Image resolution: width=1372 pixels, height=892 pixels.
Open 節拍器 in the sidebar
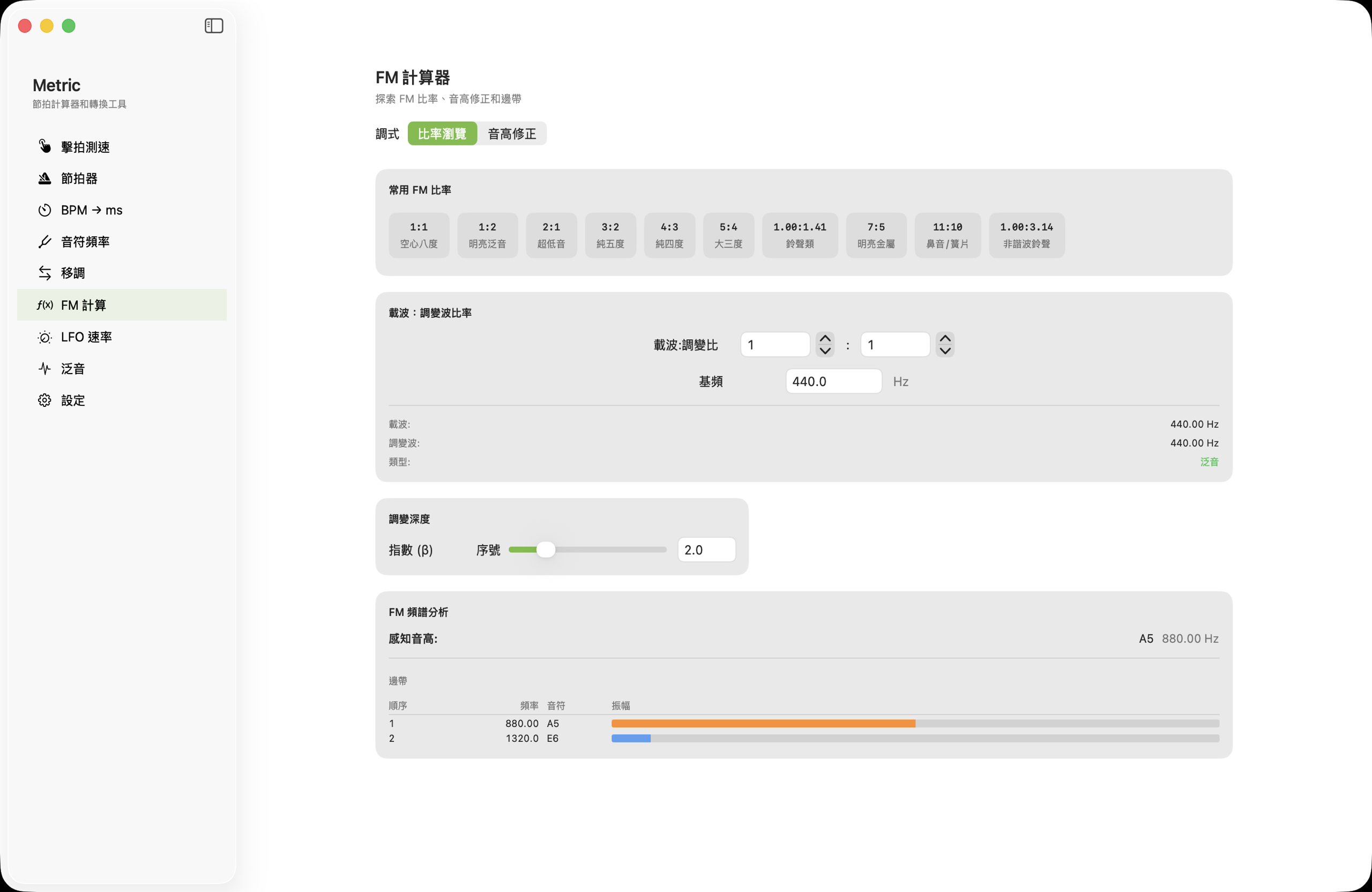(122, 179)
